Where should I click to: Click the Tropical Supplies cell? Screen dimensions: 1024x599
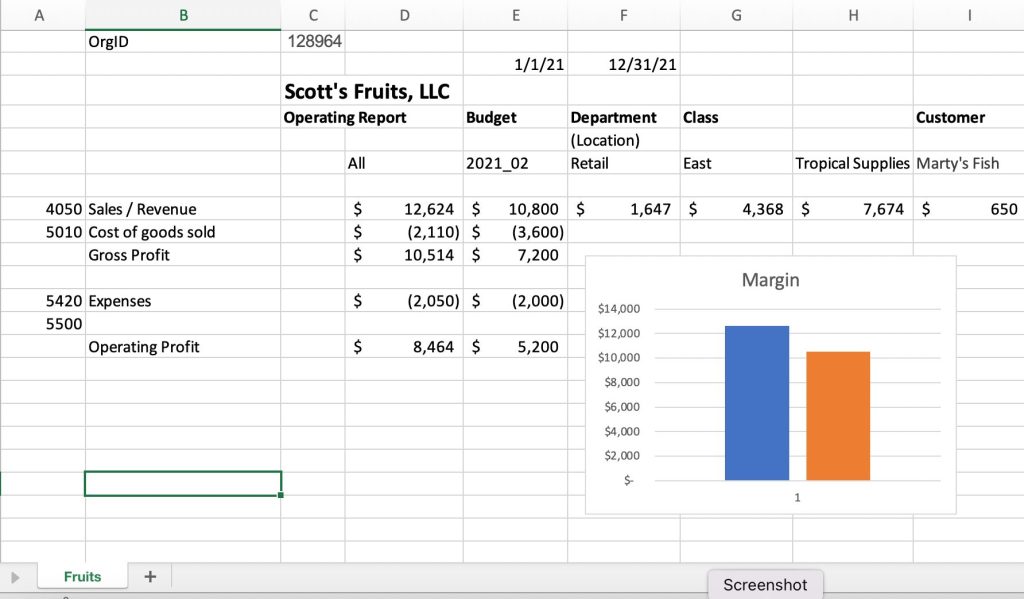point(852,163)
